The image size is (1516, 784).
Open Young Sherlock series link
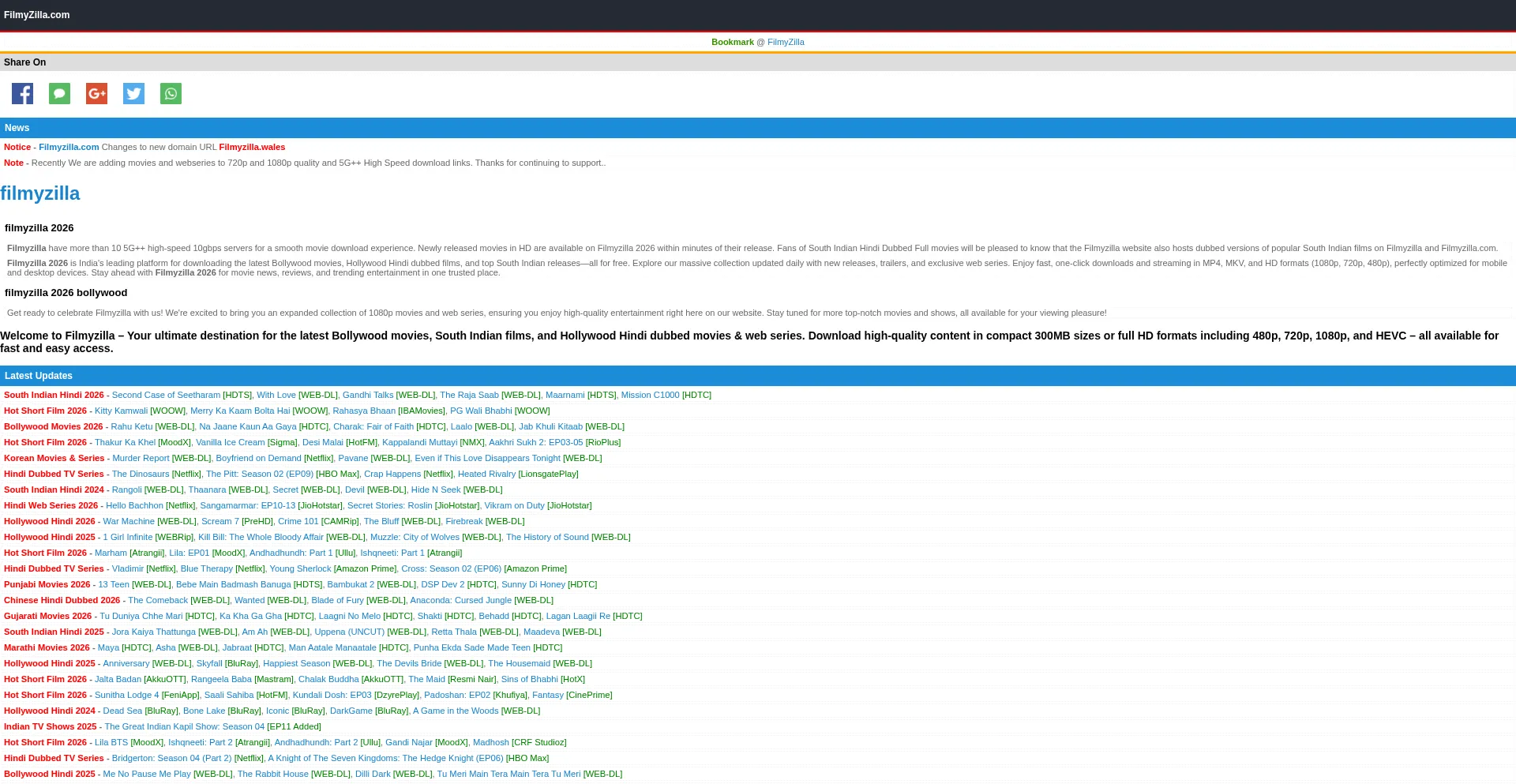[x=300, y=568]
